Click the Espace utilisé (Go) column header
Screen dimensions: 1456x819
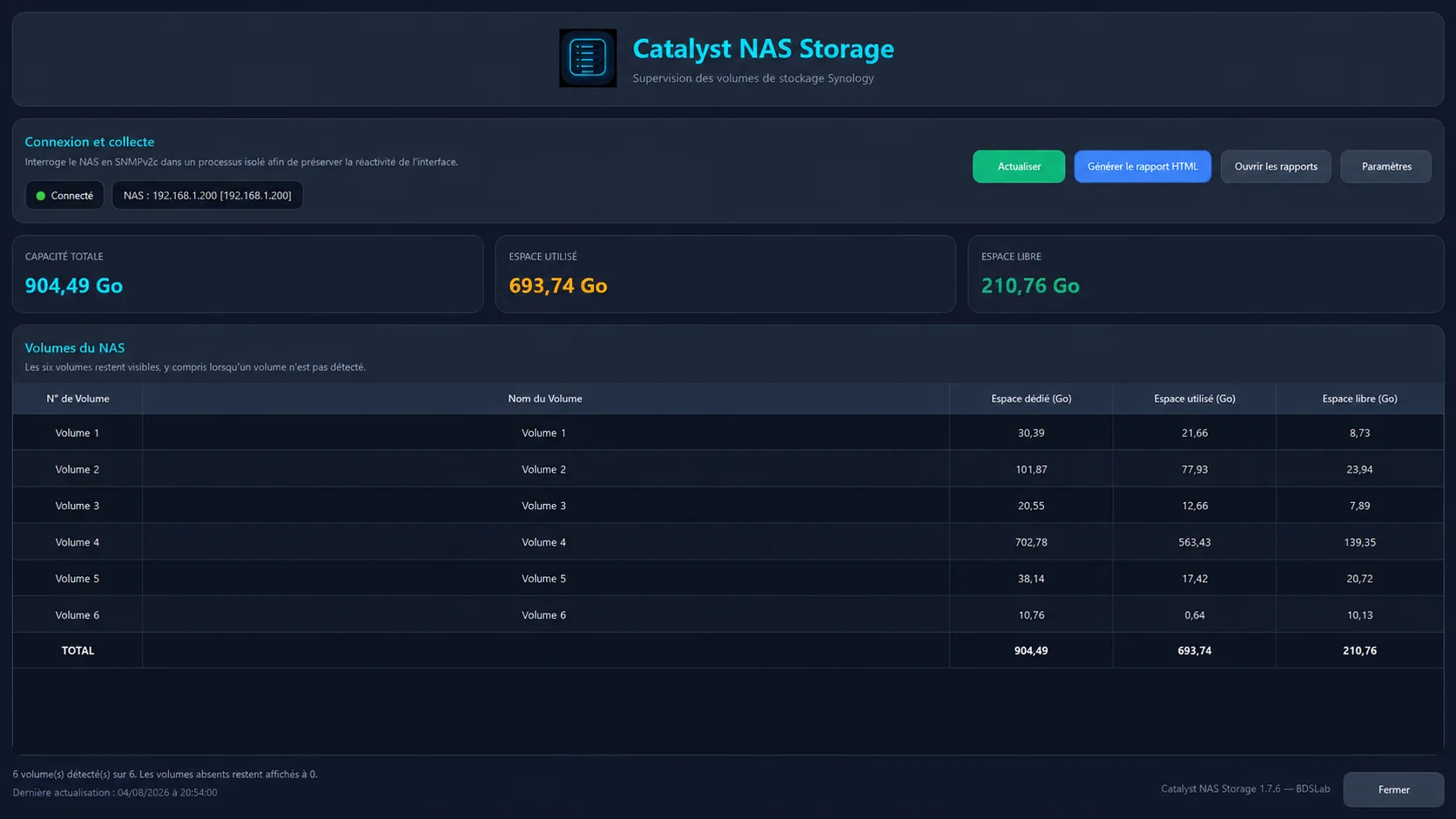pos(1195,399)
